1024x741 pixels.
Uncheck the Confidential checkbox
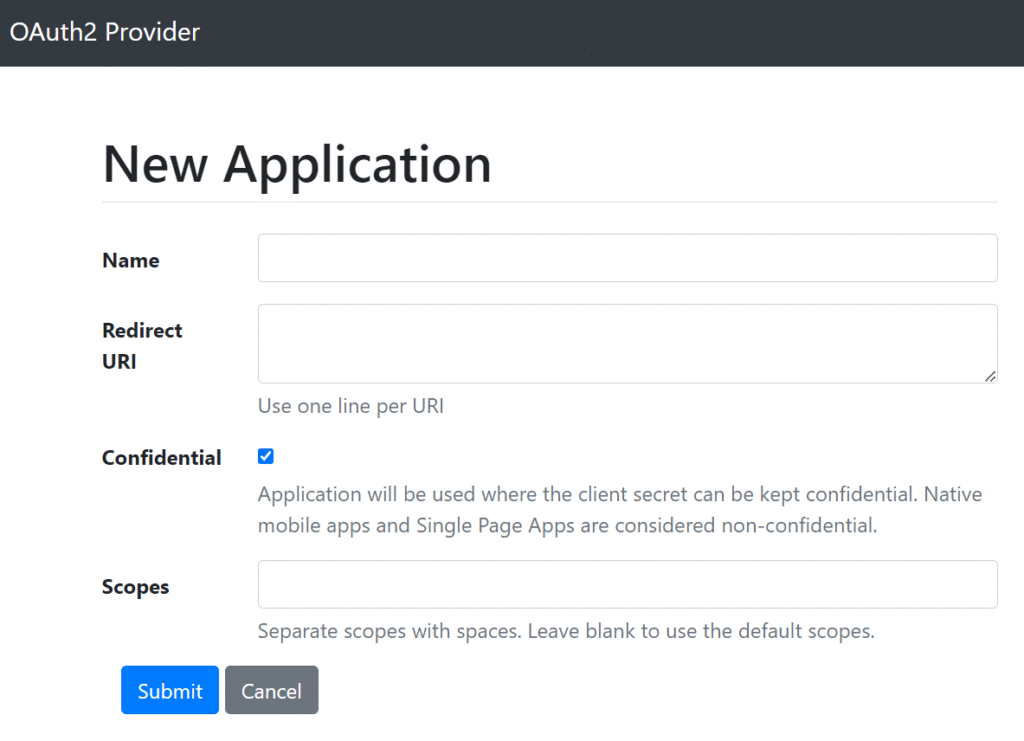point(266,457)
